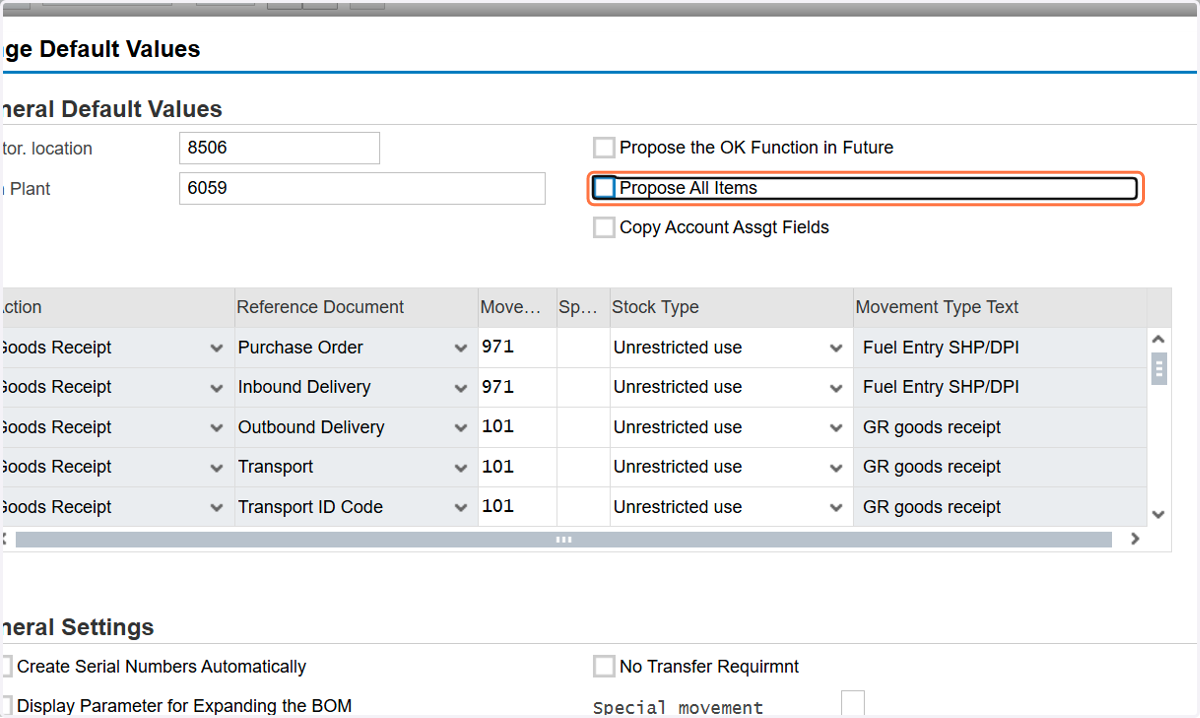Select the Stock Type column header

point(731,307)
